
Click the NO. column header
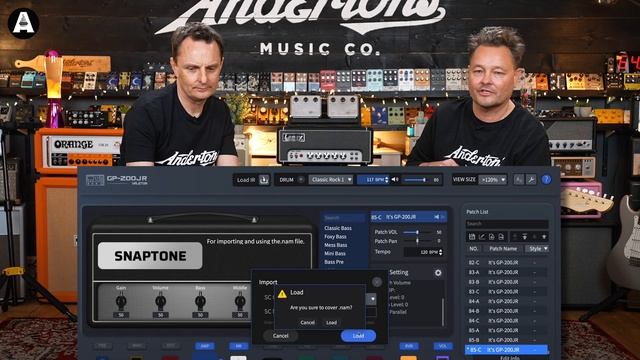point(473,249)
